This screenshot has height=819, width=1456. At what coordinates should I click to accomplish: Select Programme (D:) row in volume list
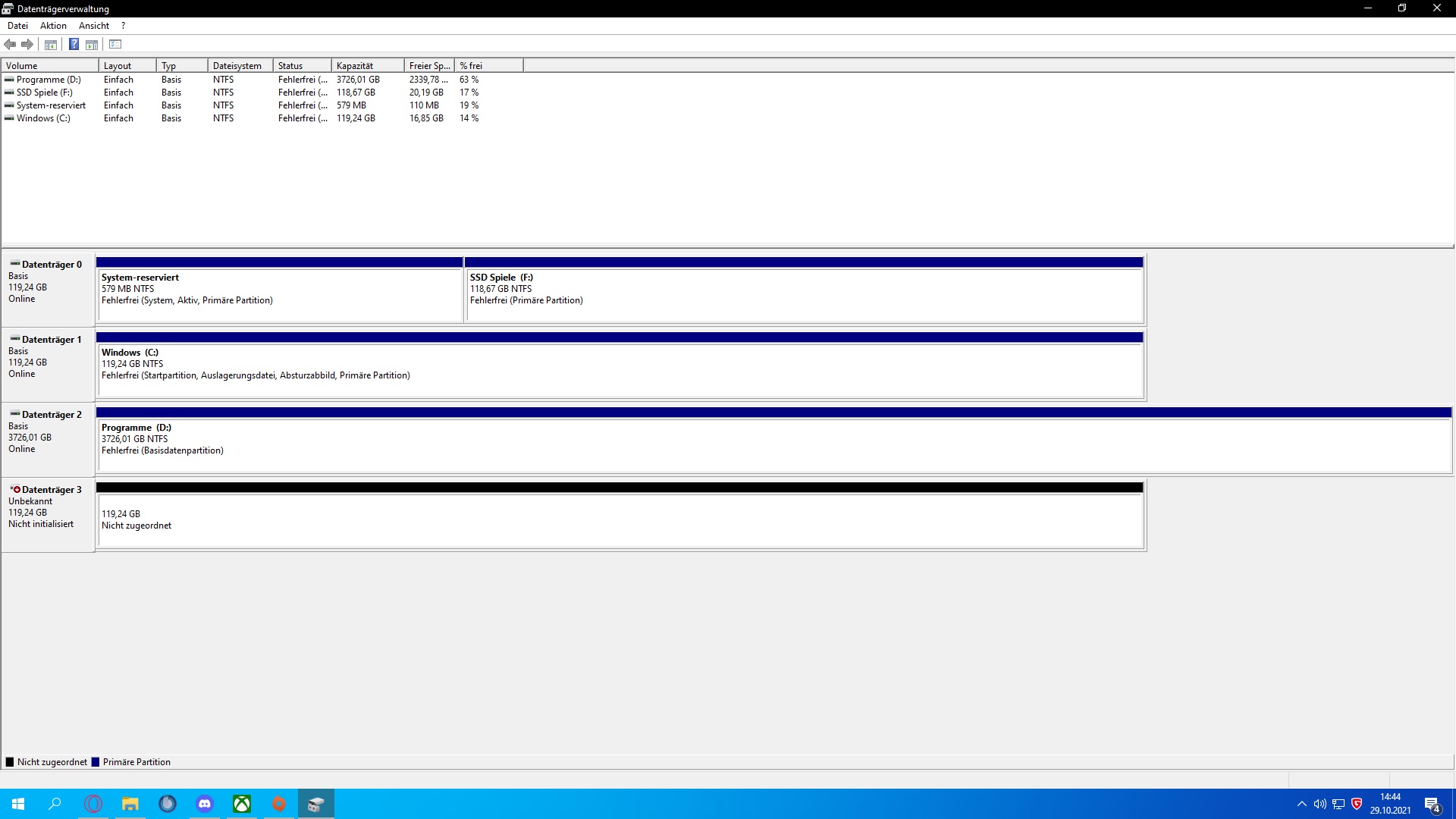click(x=48, y=80)
